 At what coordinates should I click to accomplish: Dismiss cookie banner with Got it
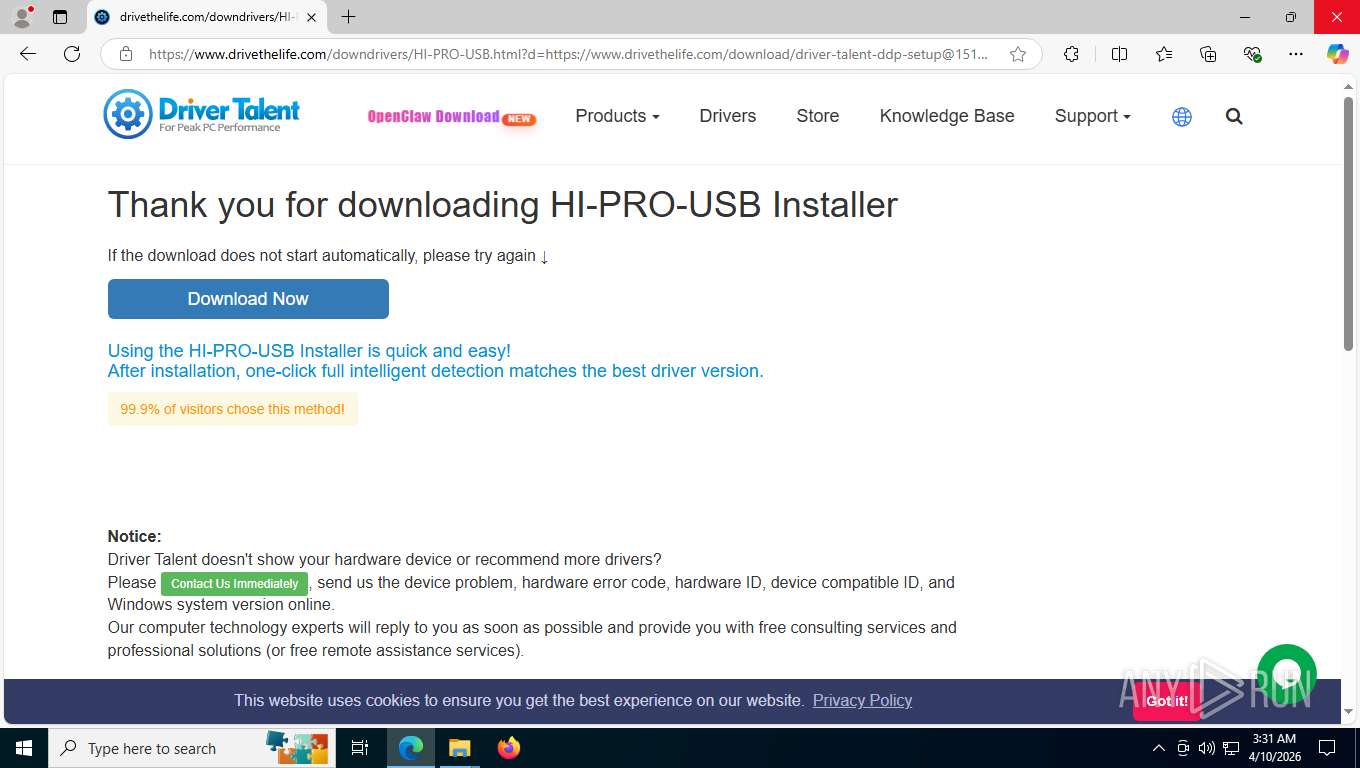point(1167,701)
